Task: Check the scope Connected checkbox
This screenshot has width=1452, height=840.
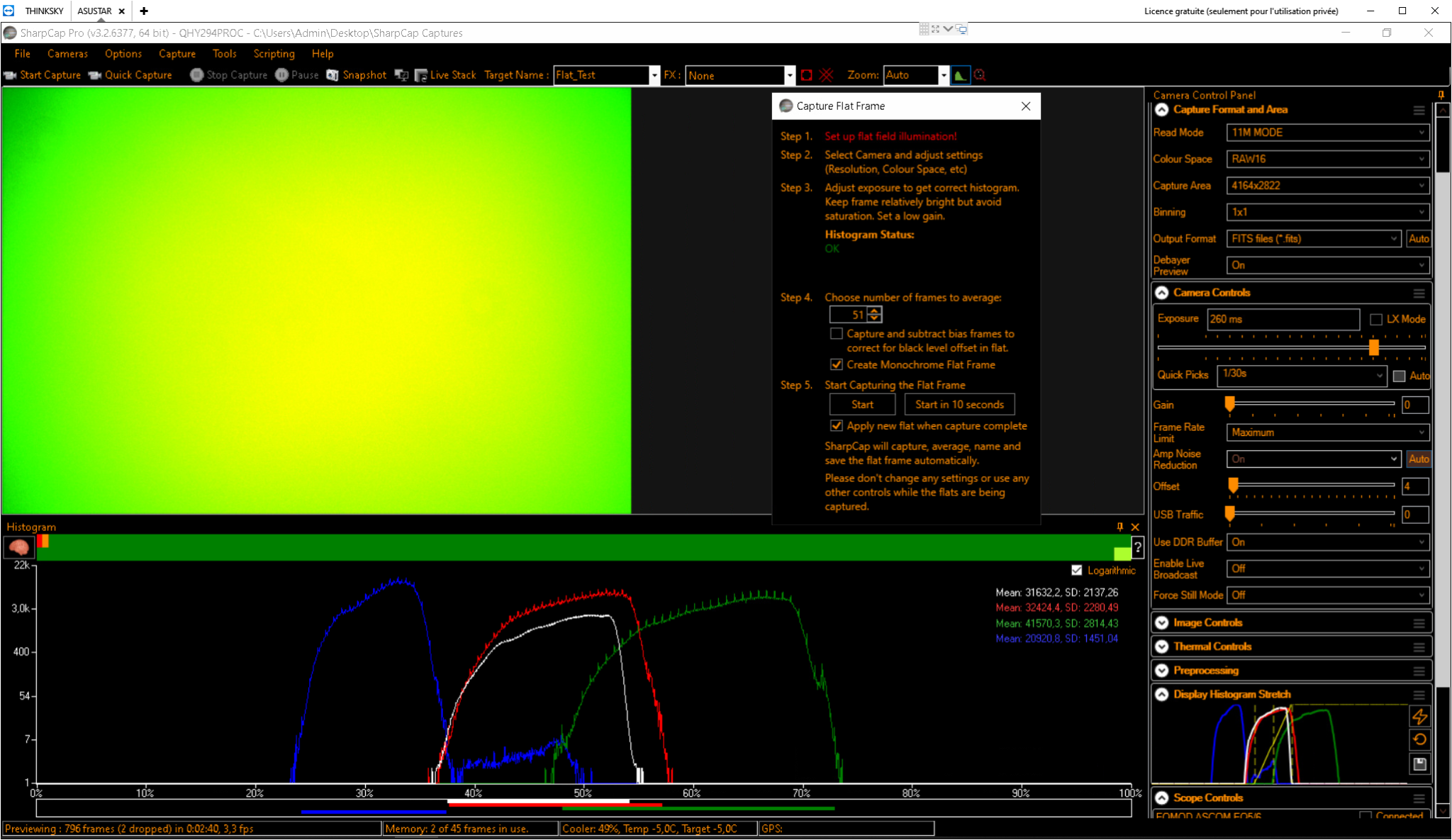Action: [1366, 816]
